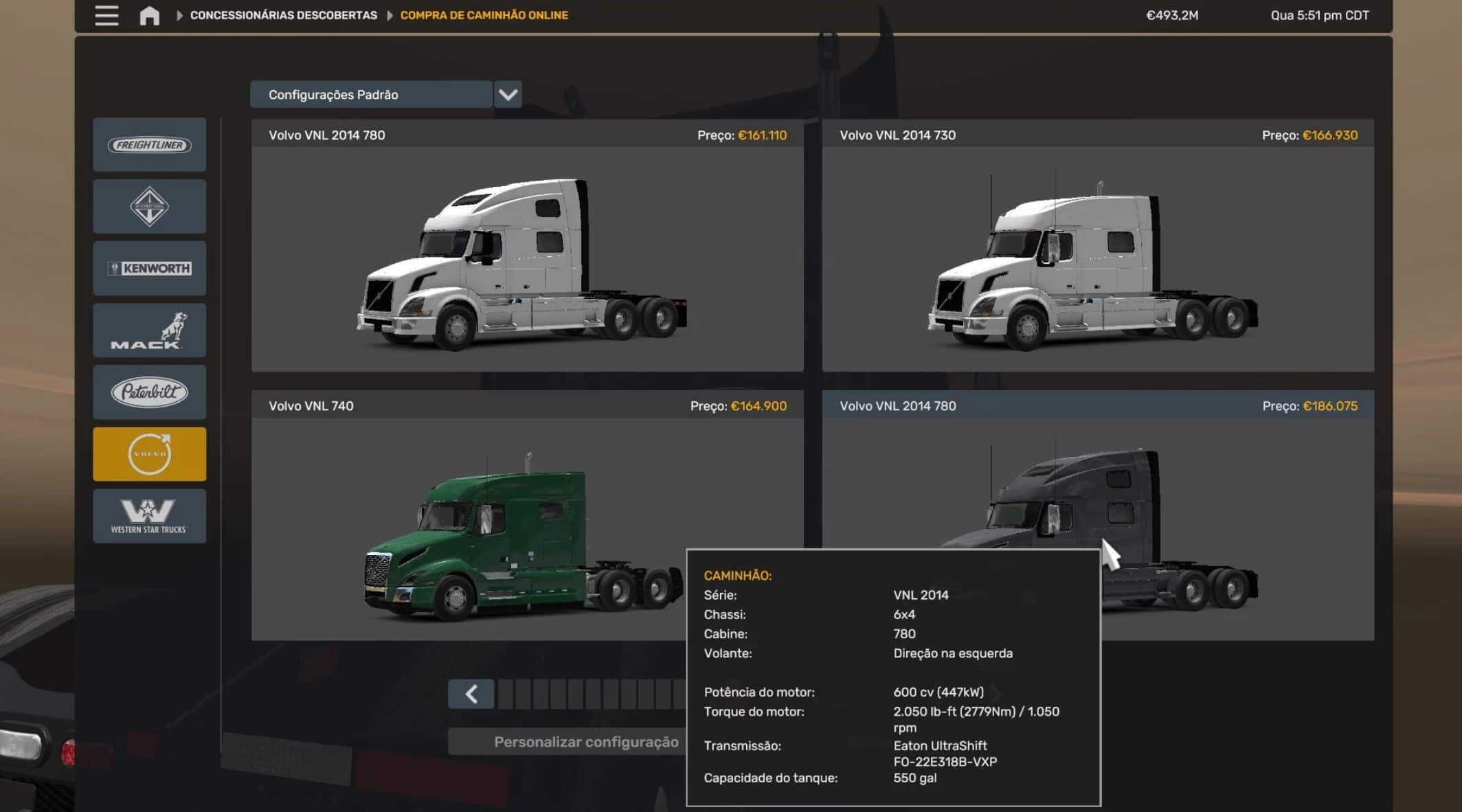Open the Configurações Padrão combo box
This screenshot has width=1462, height=812.
pyautogui.click(x=371, y=95)
